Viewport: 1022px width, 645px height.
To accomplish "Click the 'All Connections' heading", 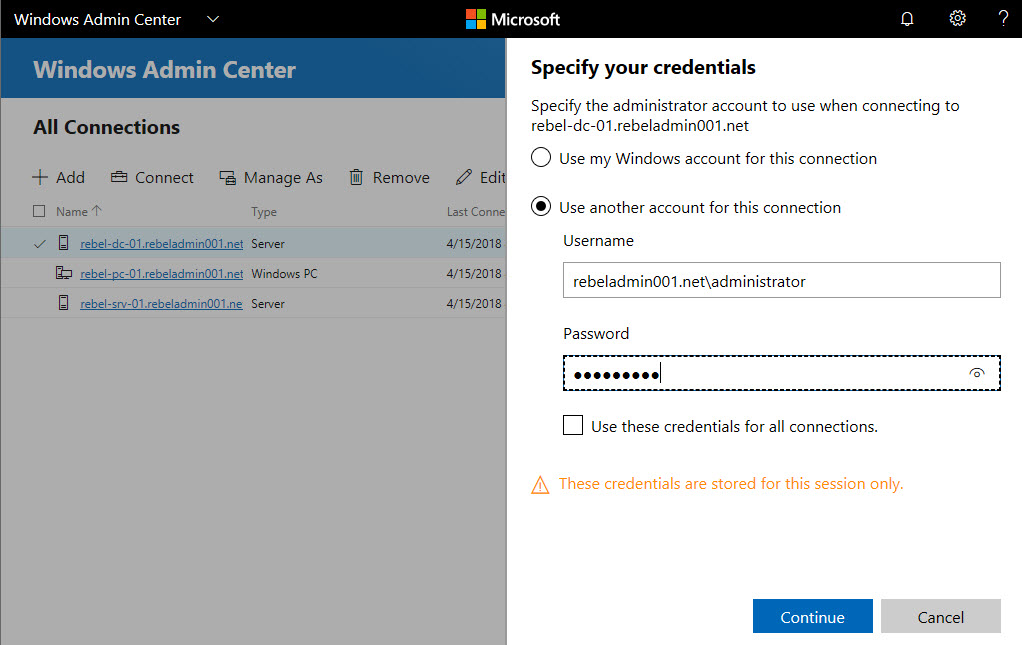I will (x=106, y=127).
